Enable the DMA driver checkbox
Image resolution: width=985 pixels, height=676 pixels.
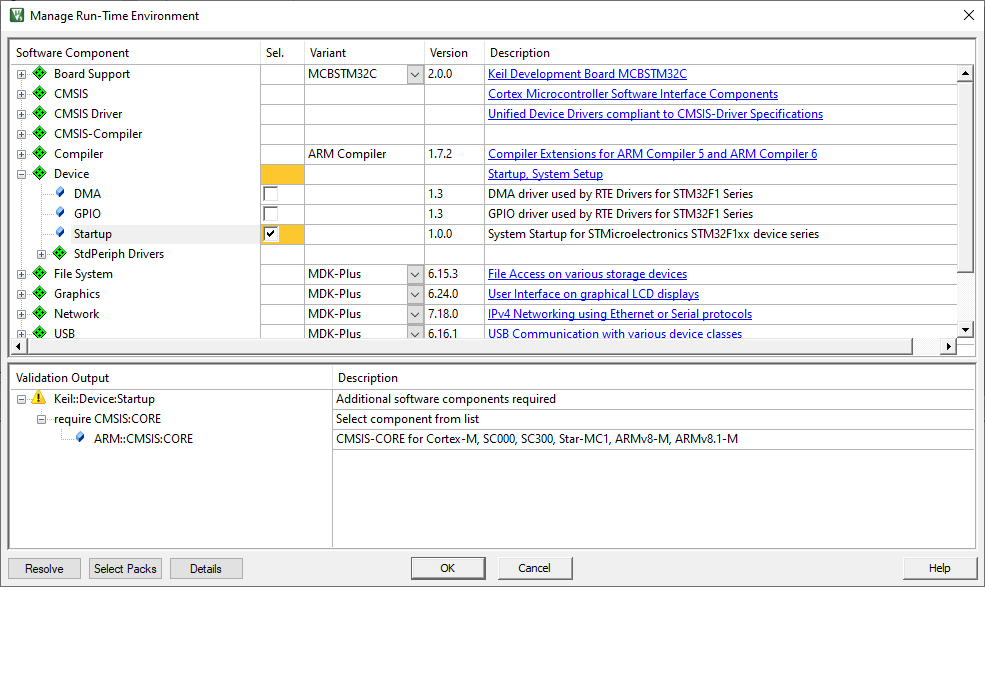coord(268,193)
